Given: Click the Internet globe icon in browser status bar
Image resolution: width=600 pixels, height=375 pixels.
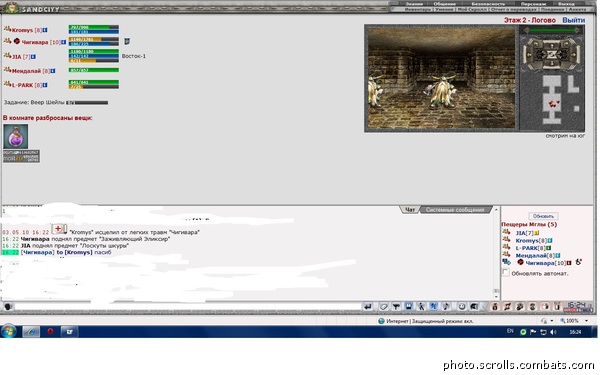Looking at the screenshot, I should coord(381,321).
